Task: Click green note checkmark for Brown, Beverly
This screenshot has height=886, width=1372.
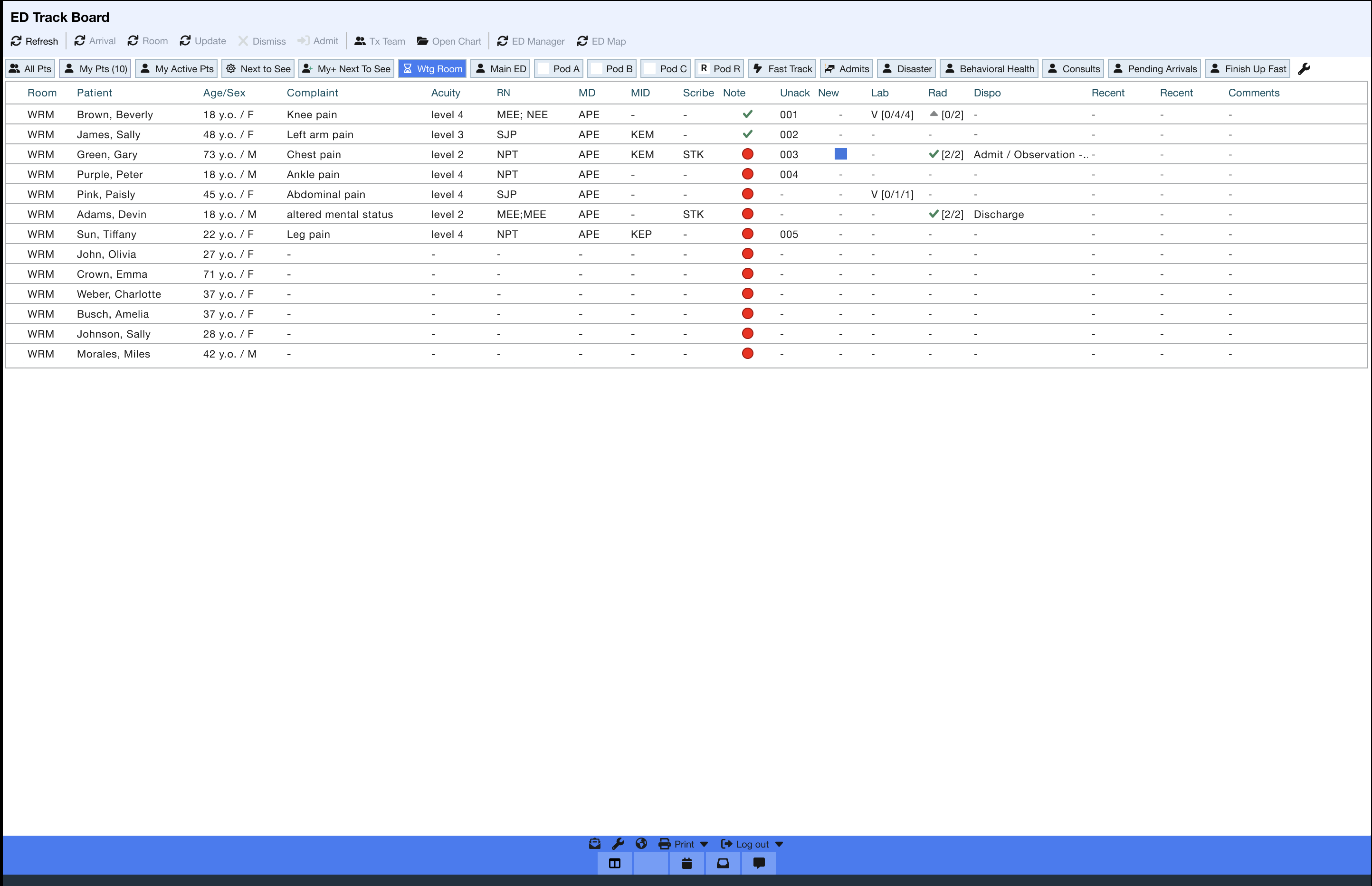Action: tap(748, 114)
